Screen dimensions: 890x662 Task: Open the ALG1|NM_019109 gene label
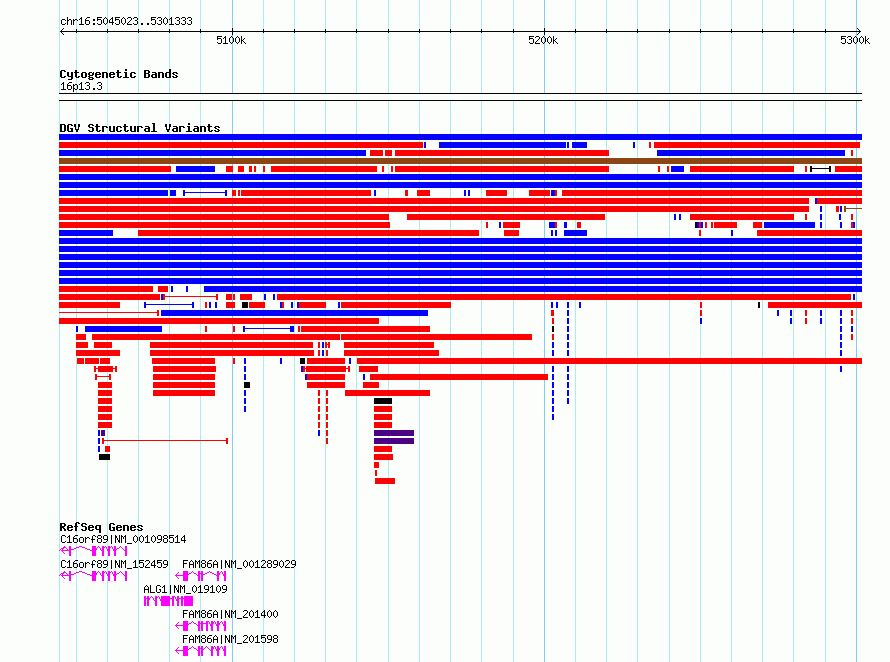pos(185,589)
